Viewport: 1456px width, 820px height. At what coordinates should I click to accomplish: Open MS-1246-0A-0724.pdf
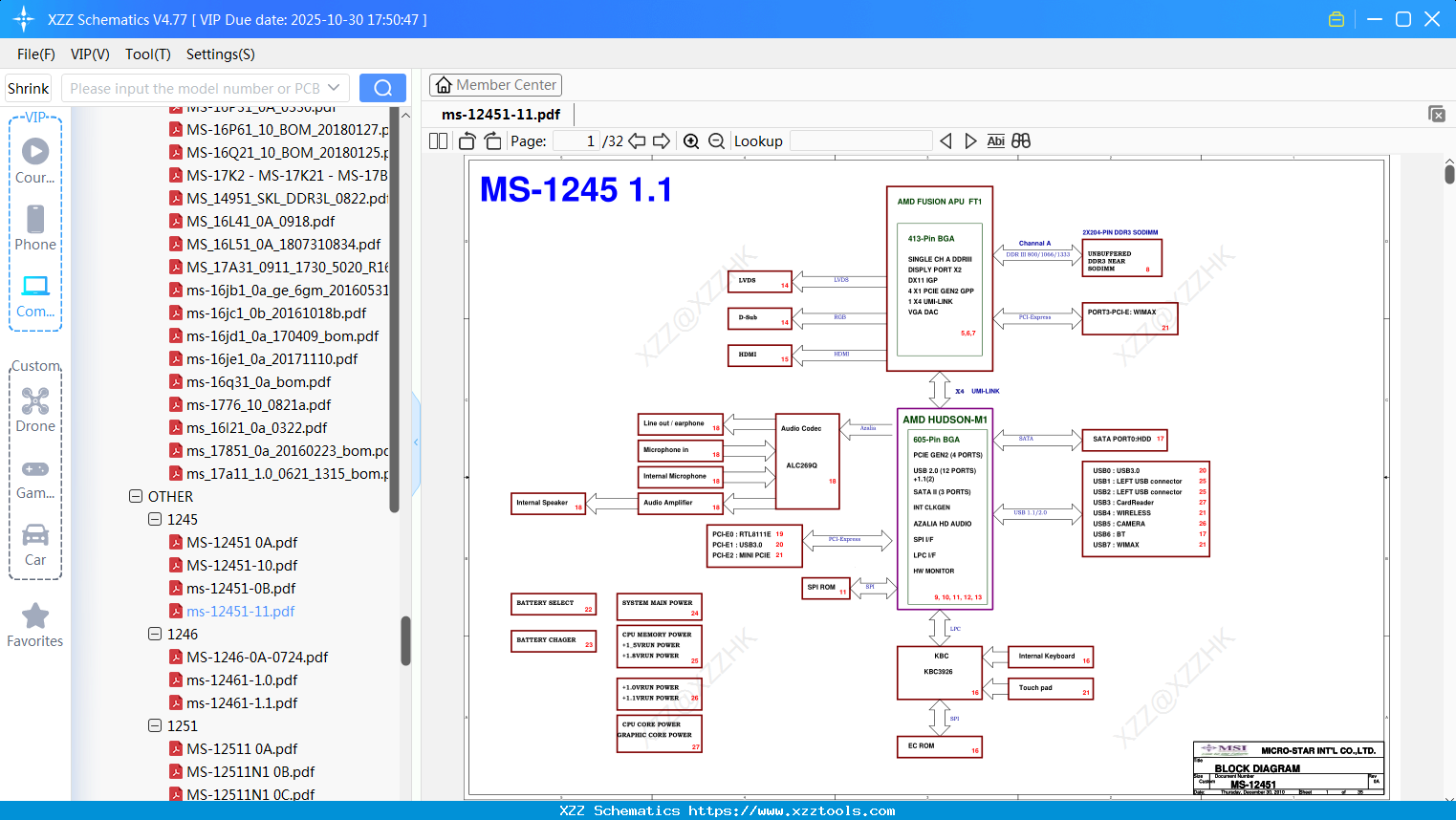249,658
